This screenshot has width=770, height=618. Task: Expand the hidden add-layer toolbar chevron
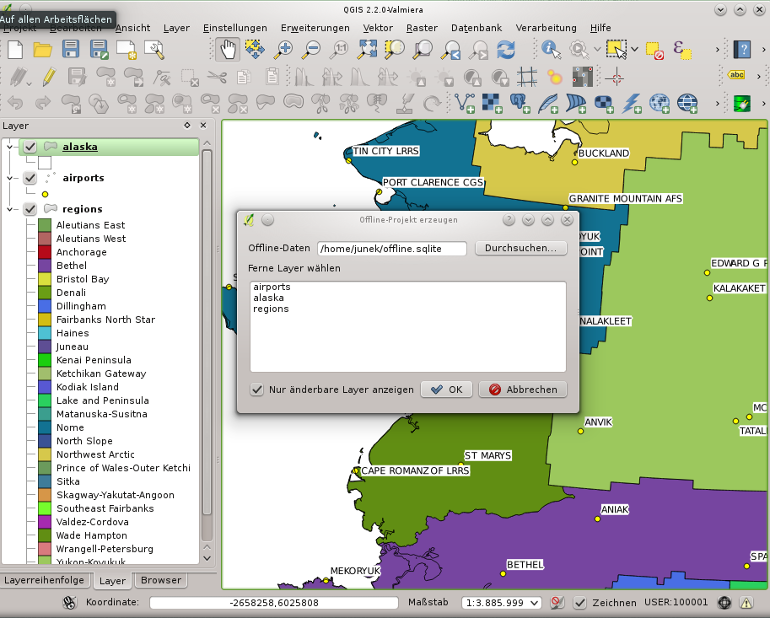pyautogui.click(x=718, y=103)
